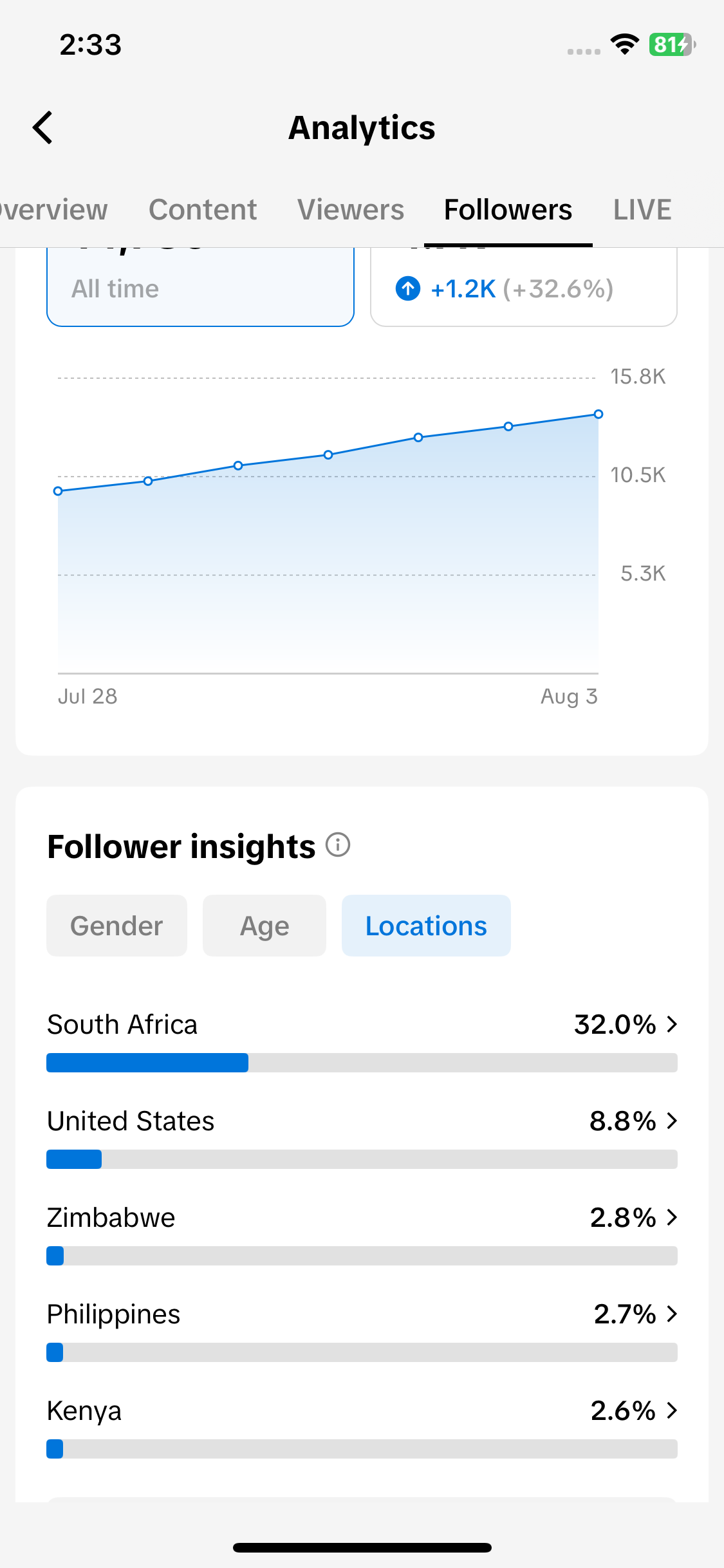724x1568 pixels.
Task: Tap the blue up-arrow growth icon
Action: point(408,288)
